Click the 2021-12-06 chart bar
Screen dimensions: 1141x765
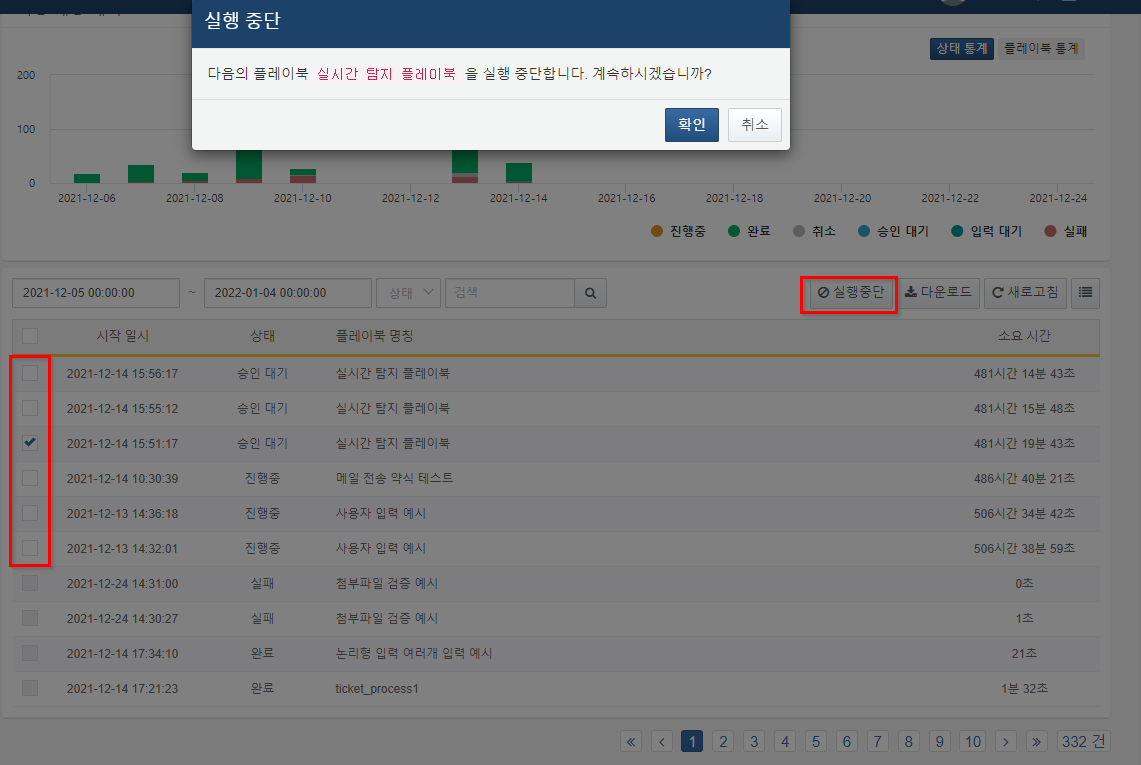(87, 178)
